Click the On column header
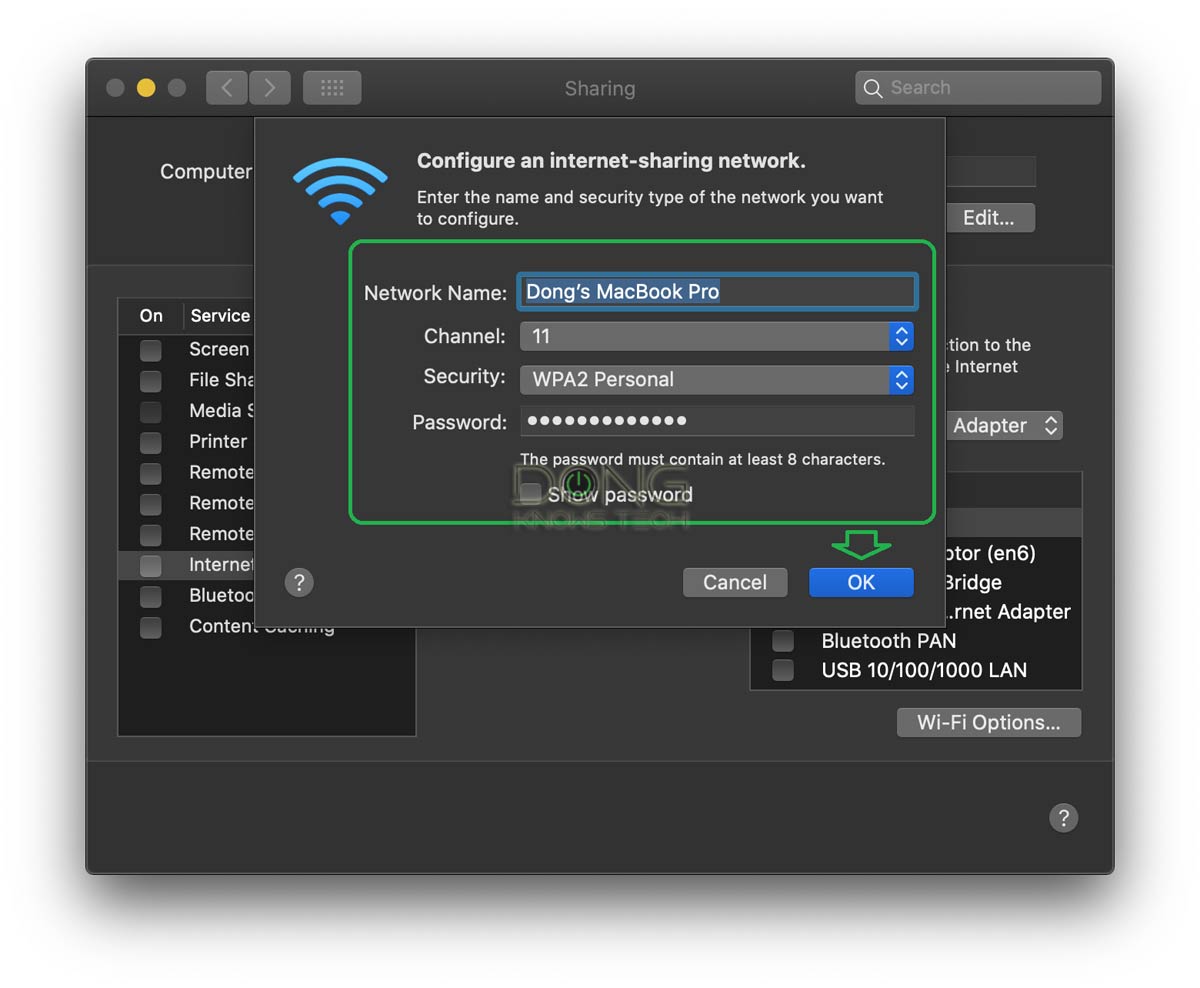This screenshot has height=988, width=1200. 151,316
